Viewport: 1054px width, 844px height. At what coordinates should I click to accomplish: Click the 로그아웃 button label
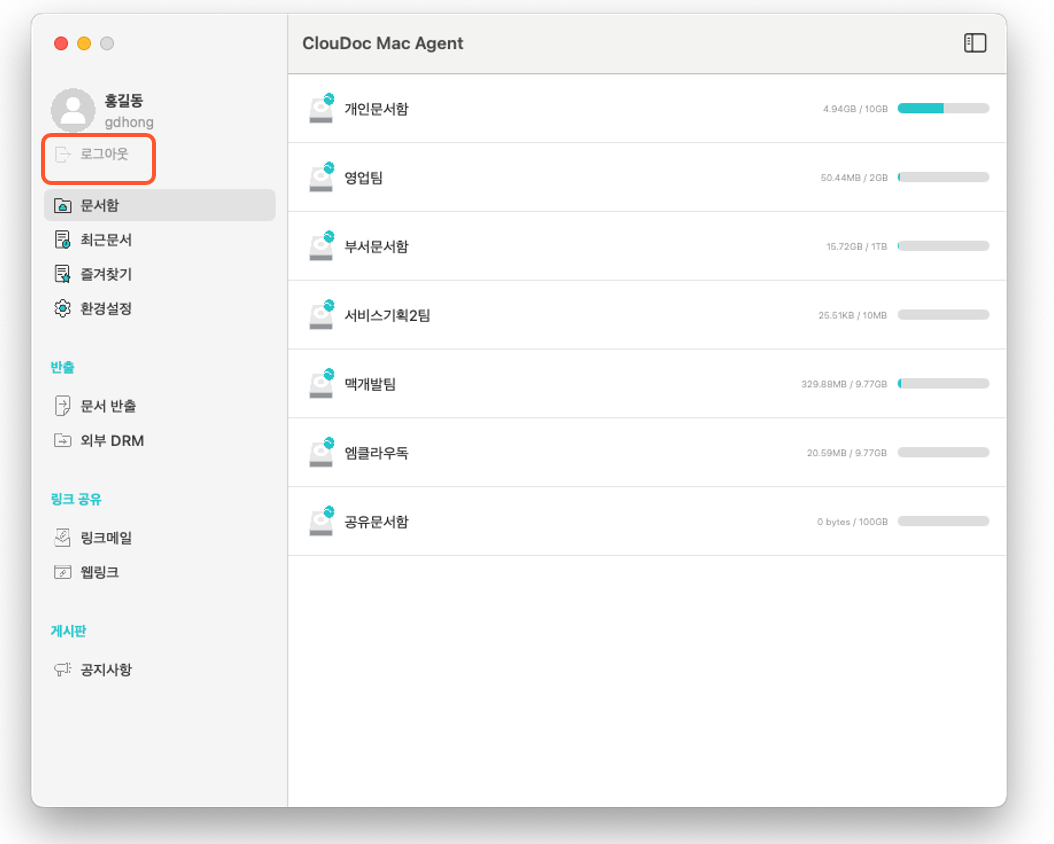[x=104, y=154]
